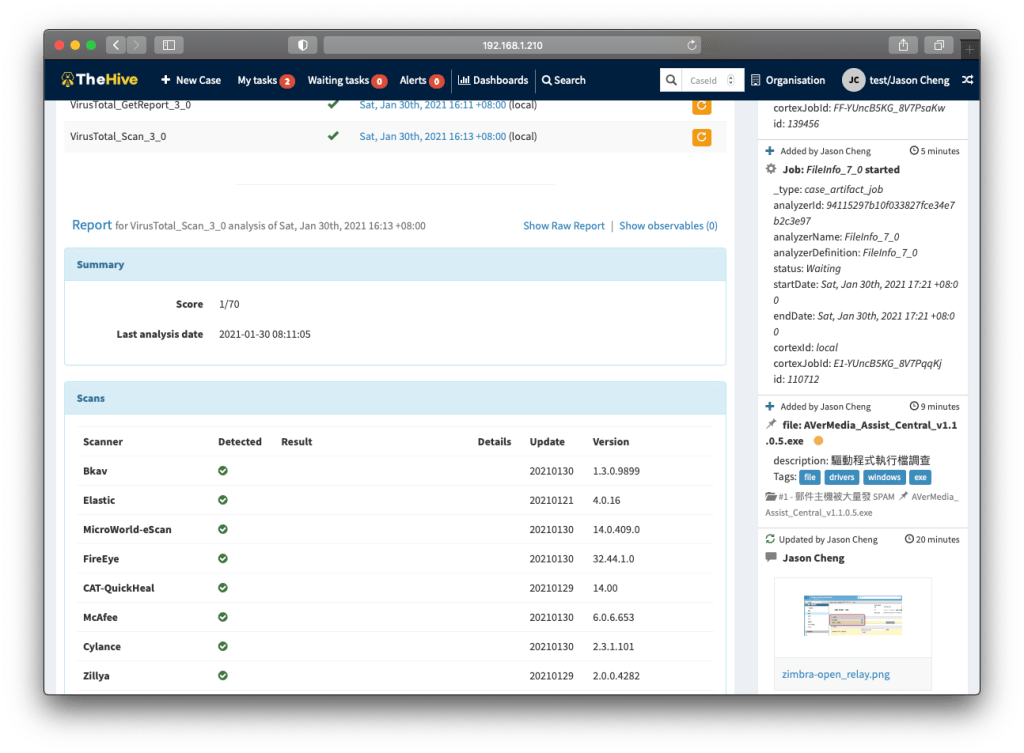Click the Safari share icon
This screenshot has width=1024, height=753.
tap(903, 45)
